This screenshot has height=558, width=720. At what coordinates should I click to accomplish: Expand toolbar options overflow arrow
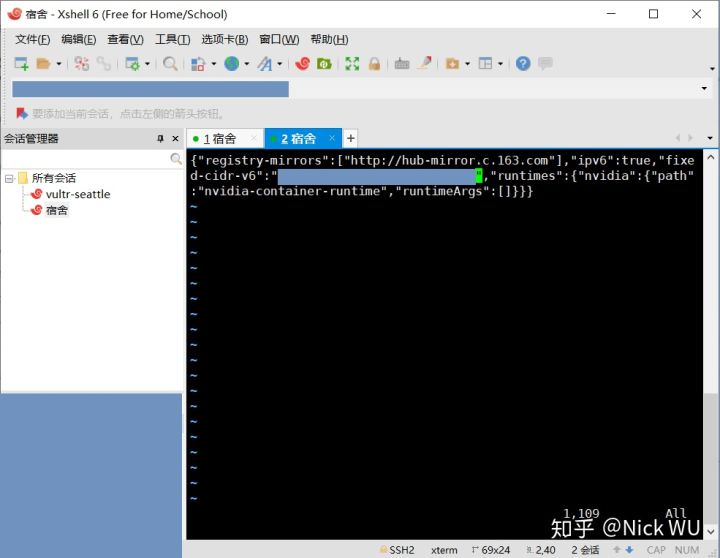click(712, 68)
